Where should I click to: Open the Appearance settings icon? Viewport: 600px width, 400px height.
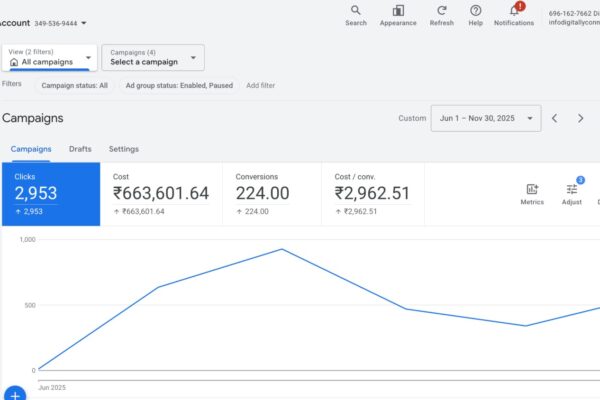tap(398, 11)
